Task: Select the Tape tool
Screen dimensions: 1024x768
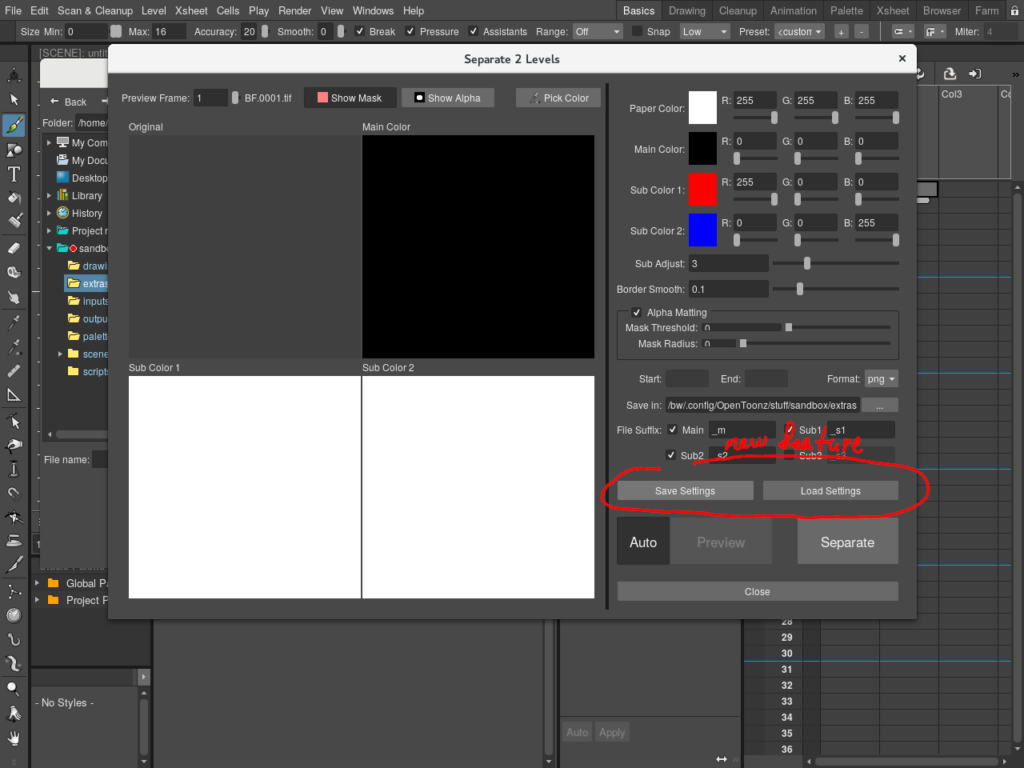Action: pyautogui.click(x=14, y=272)
